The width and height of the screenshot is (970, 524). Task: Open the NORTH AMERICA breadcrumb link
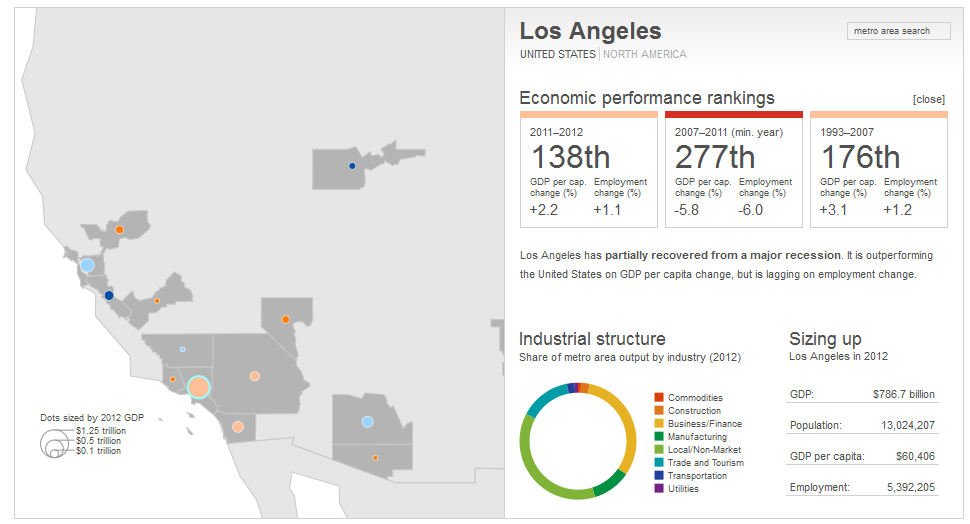pyautogui.click(x=645, y=55)
